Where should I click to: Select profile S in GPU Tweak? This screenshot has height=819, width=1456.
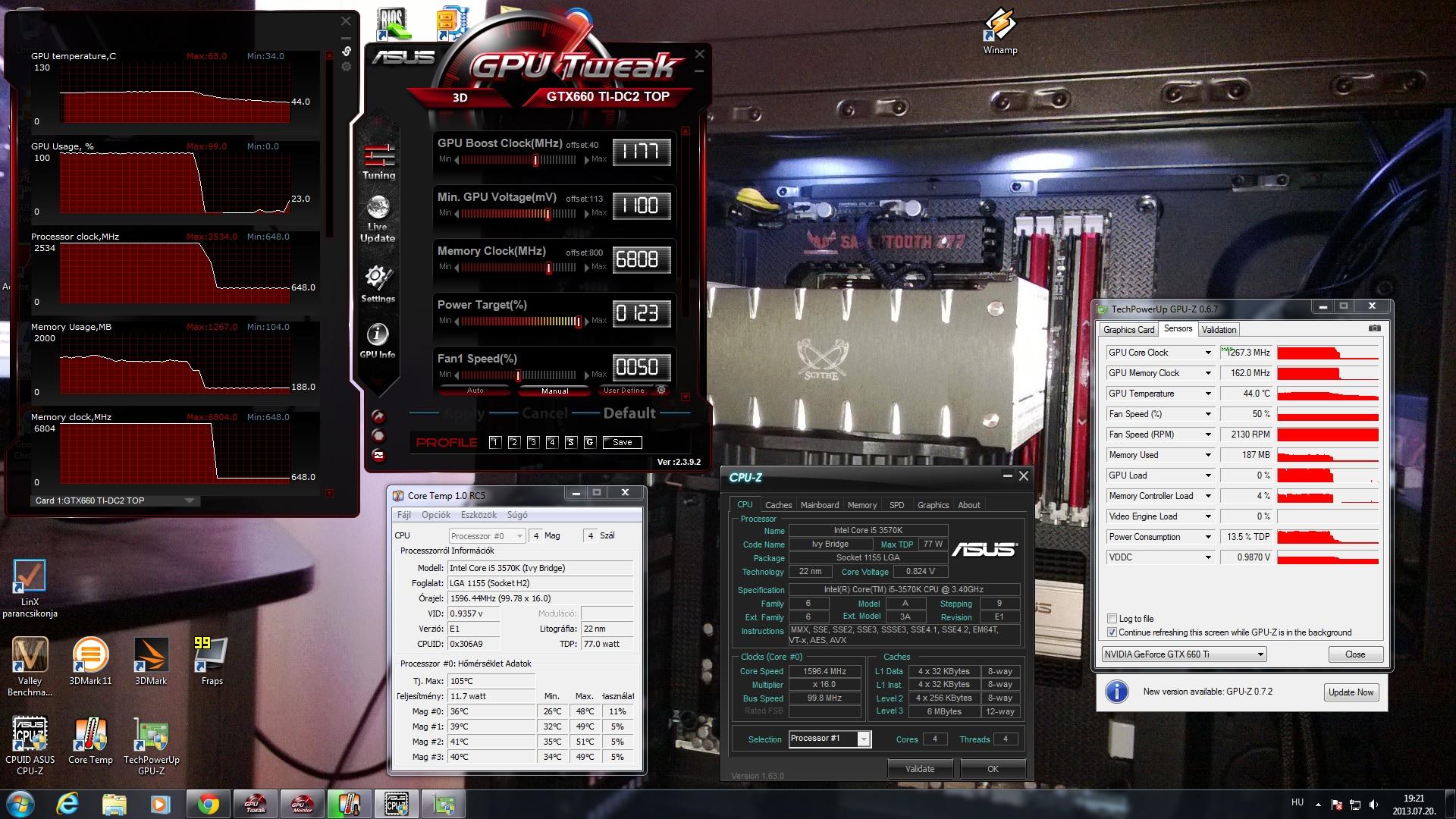571,442
